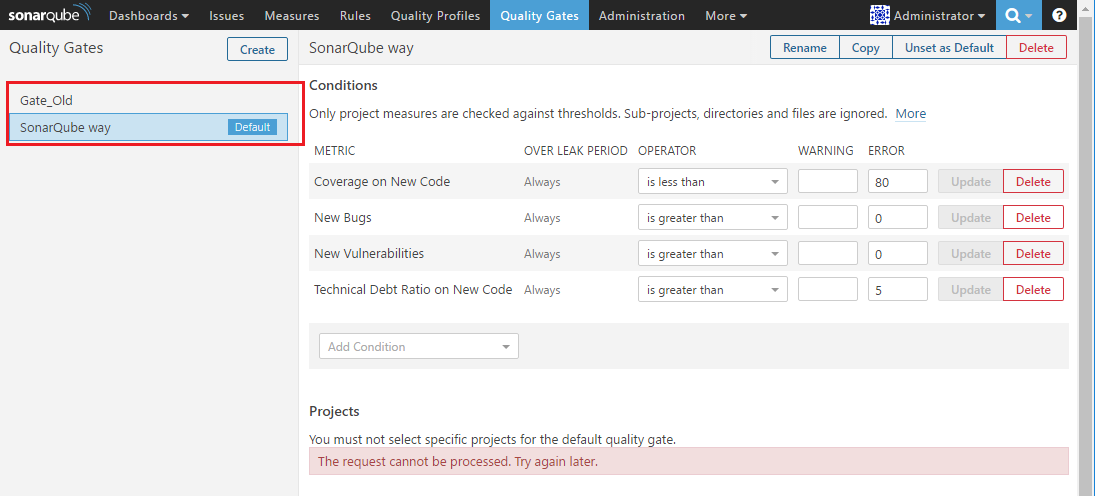Viewport: 1095px width, 496px height.
Task: Open operator dropdown for Coverage on New Code
Action: click(712, 181)
